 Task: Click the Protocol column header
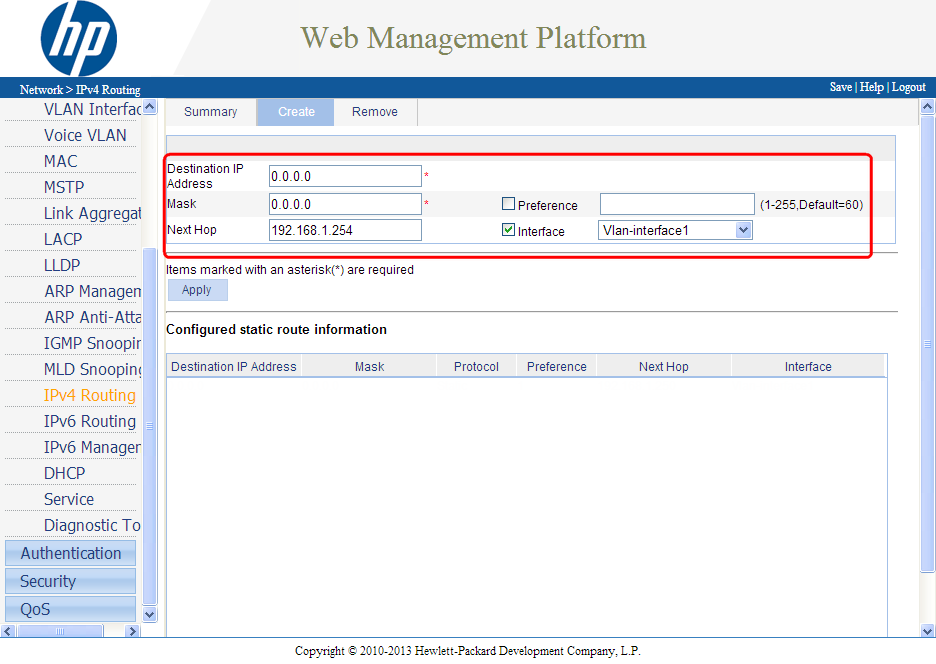pos(476,367)
